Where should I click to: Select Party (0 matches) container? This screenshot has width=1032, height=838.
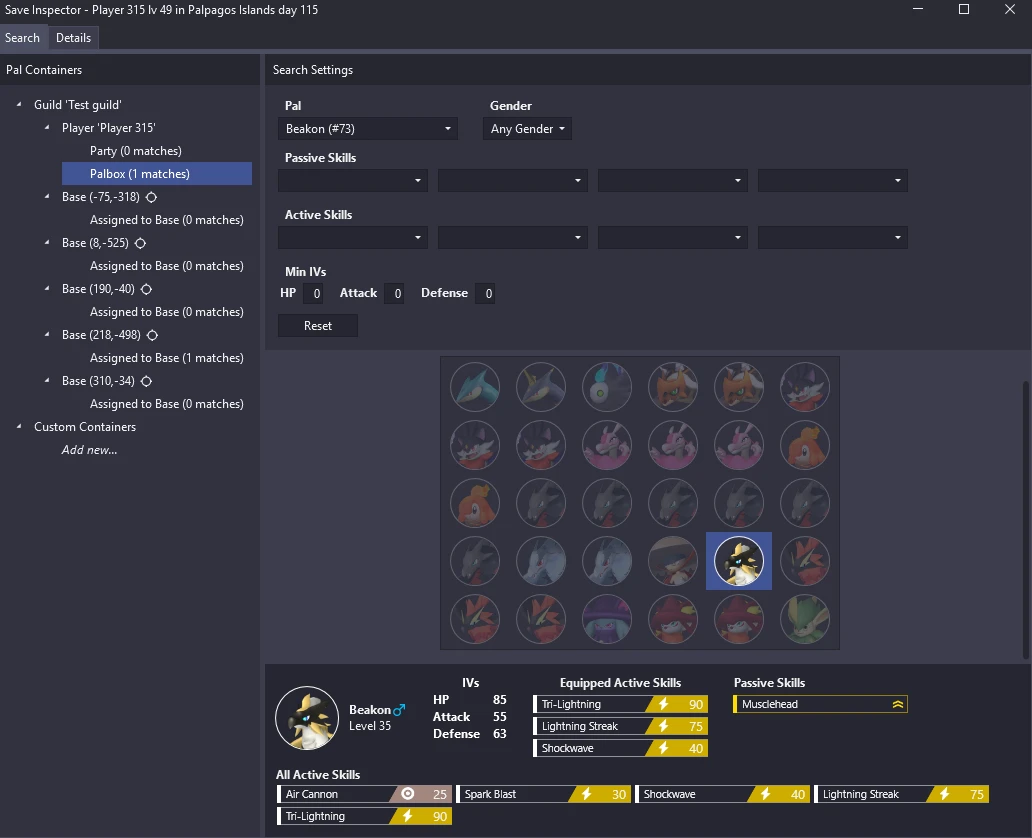point(136,151)
